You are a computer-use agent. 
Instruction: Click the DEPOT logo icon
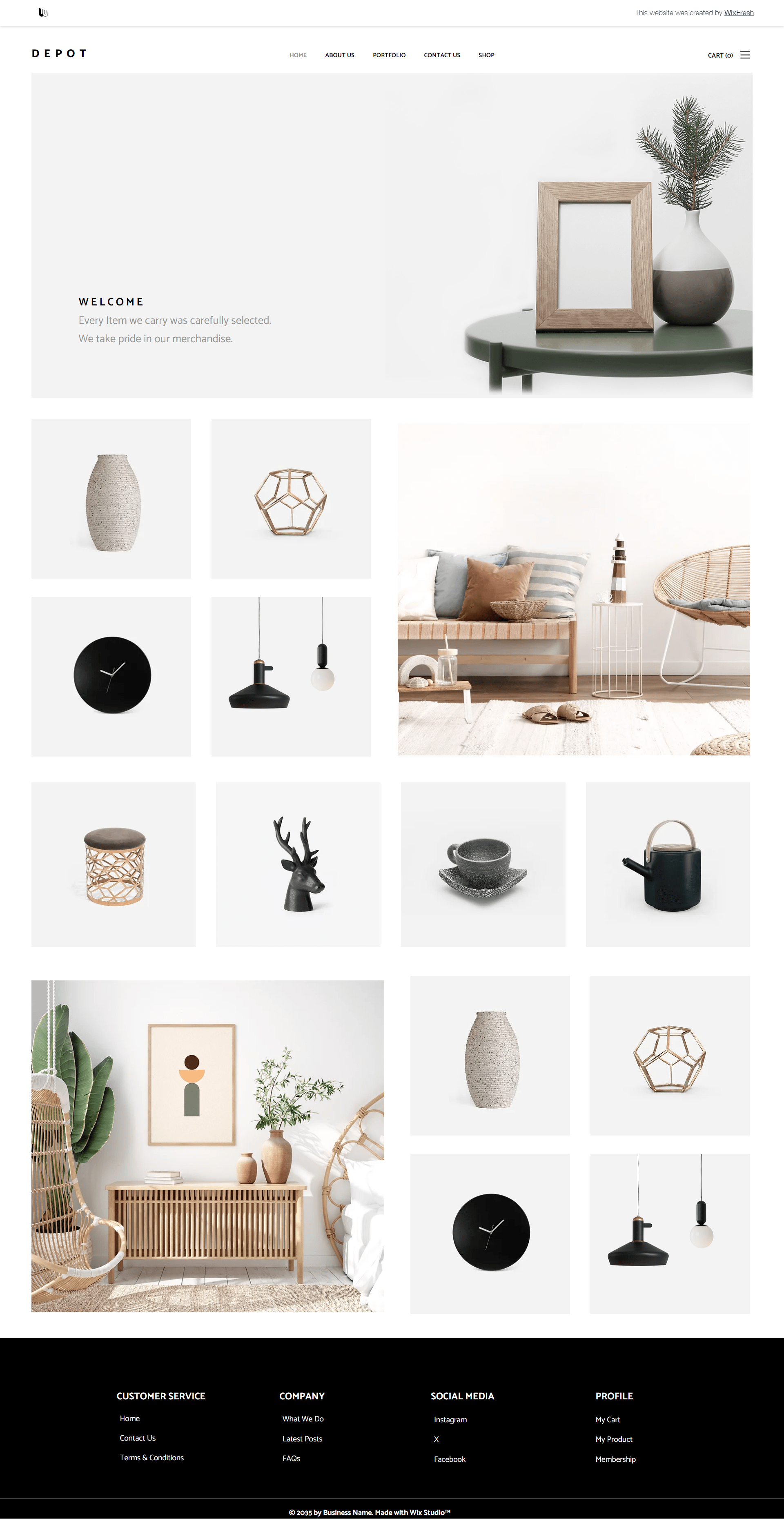(59, 54)
